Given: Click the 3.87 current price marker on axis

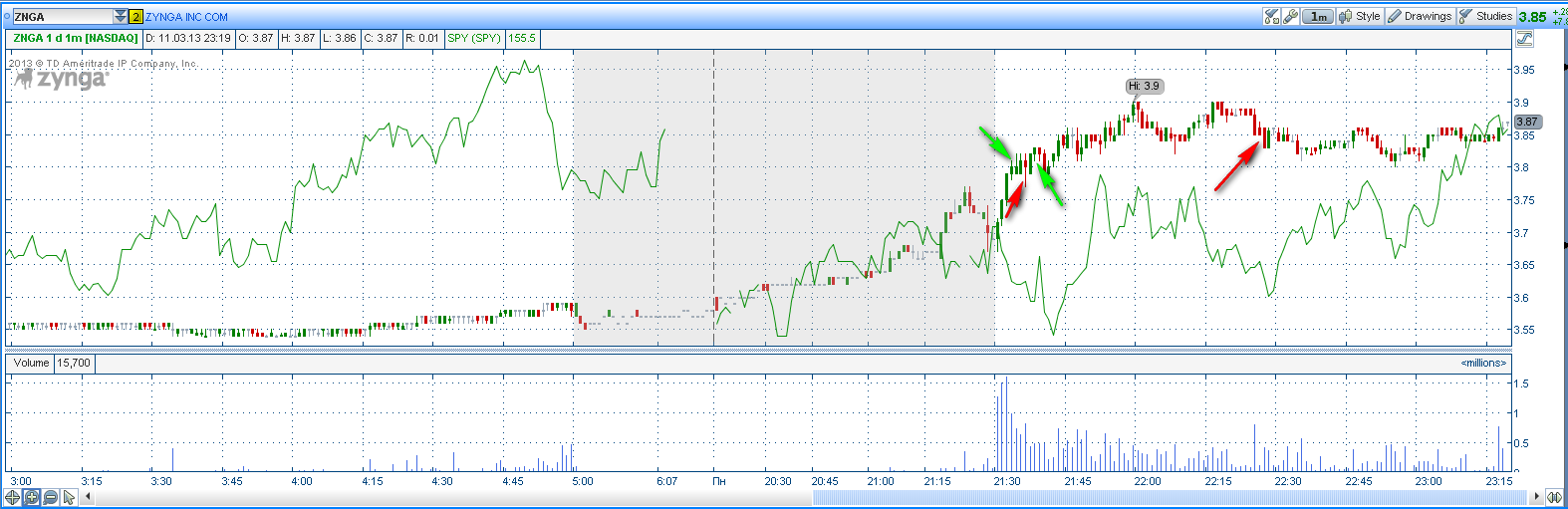Looking at the screenshot, I should pos(1527,122).
